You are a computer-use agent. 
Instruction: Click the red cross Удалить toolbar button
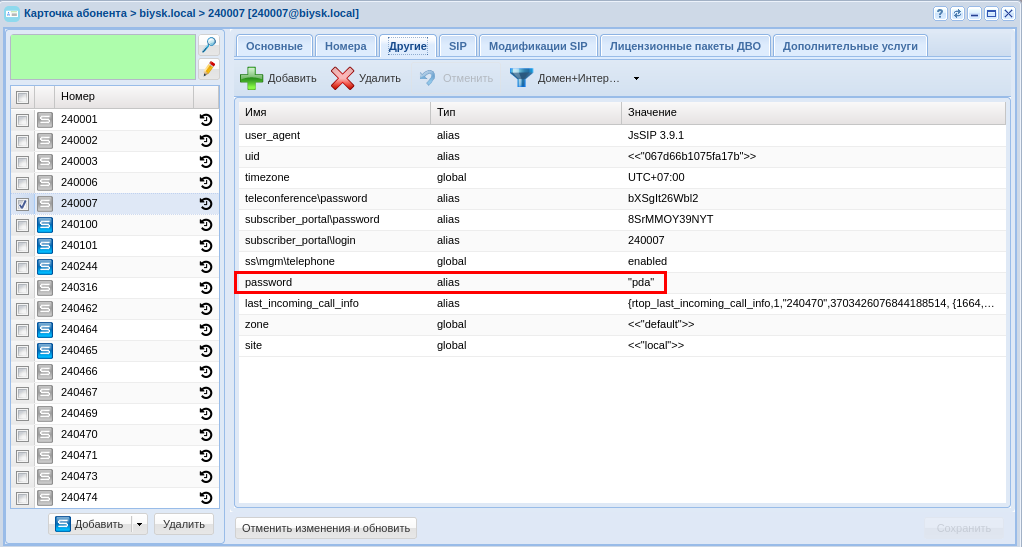[x=366, y=78]
